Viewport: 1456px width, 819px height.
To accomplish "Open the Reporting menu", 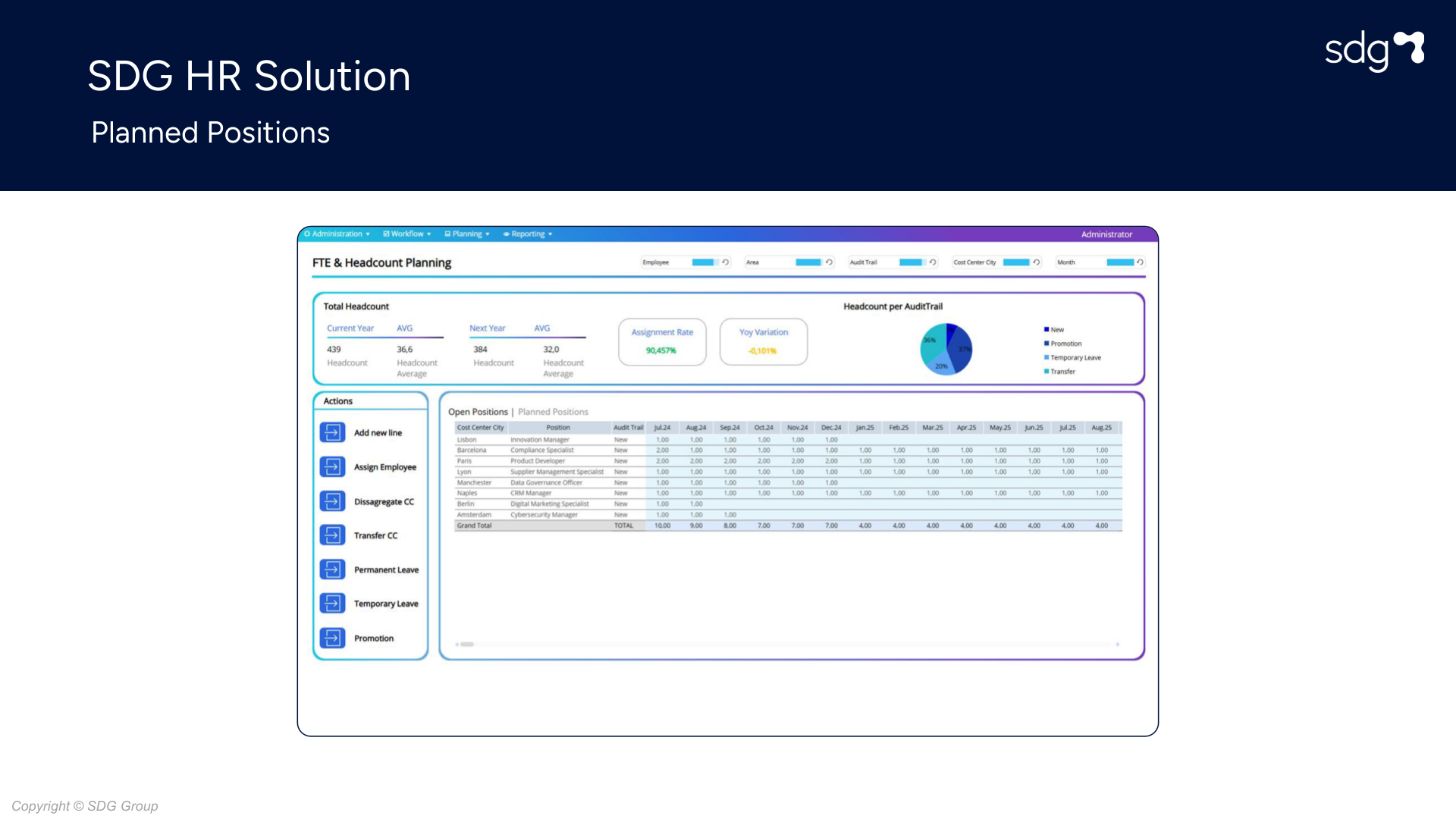I will (528, 234).
